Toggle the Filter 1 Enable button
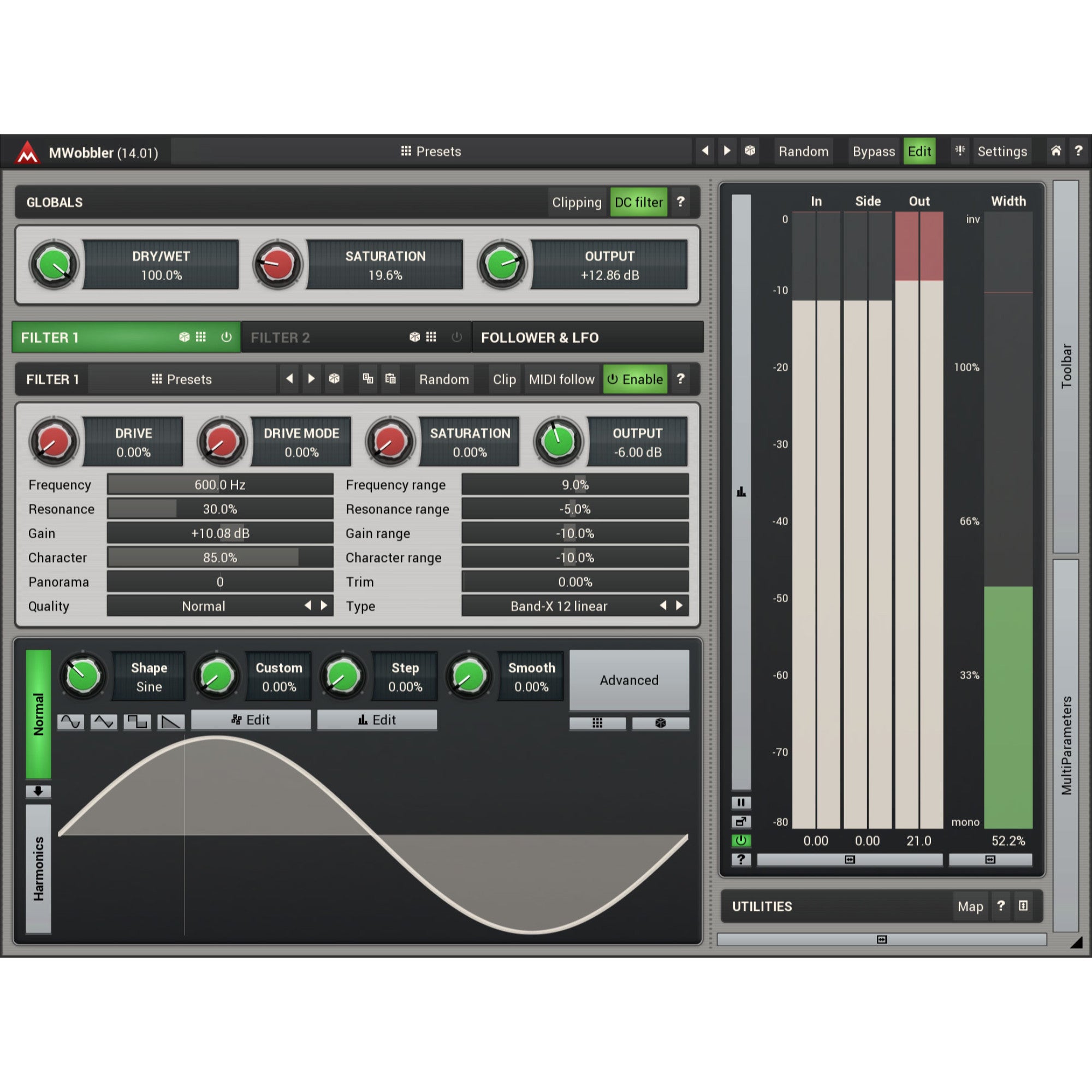This screenshot has height=1092, width=1092. coord(636,379)
